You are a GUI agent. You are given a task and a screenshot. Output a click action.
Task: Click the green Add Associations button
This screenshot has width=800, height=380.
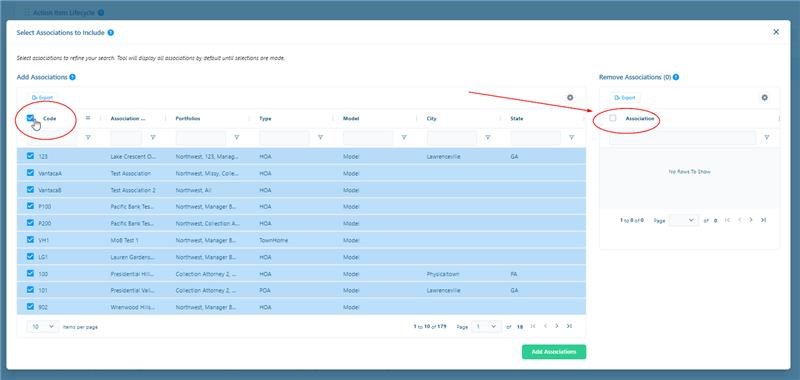click(554, 352)
